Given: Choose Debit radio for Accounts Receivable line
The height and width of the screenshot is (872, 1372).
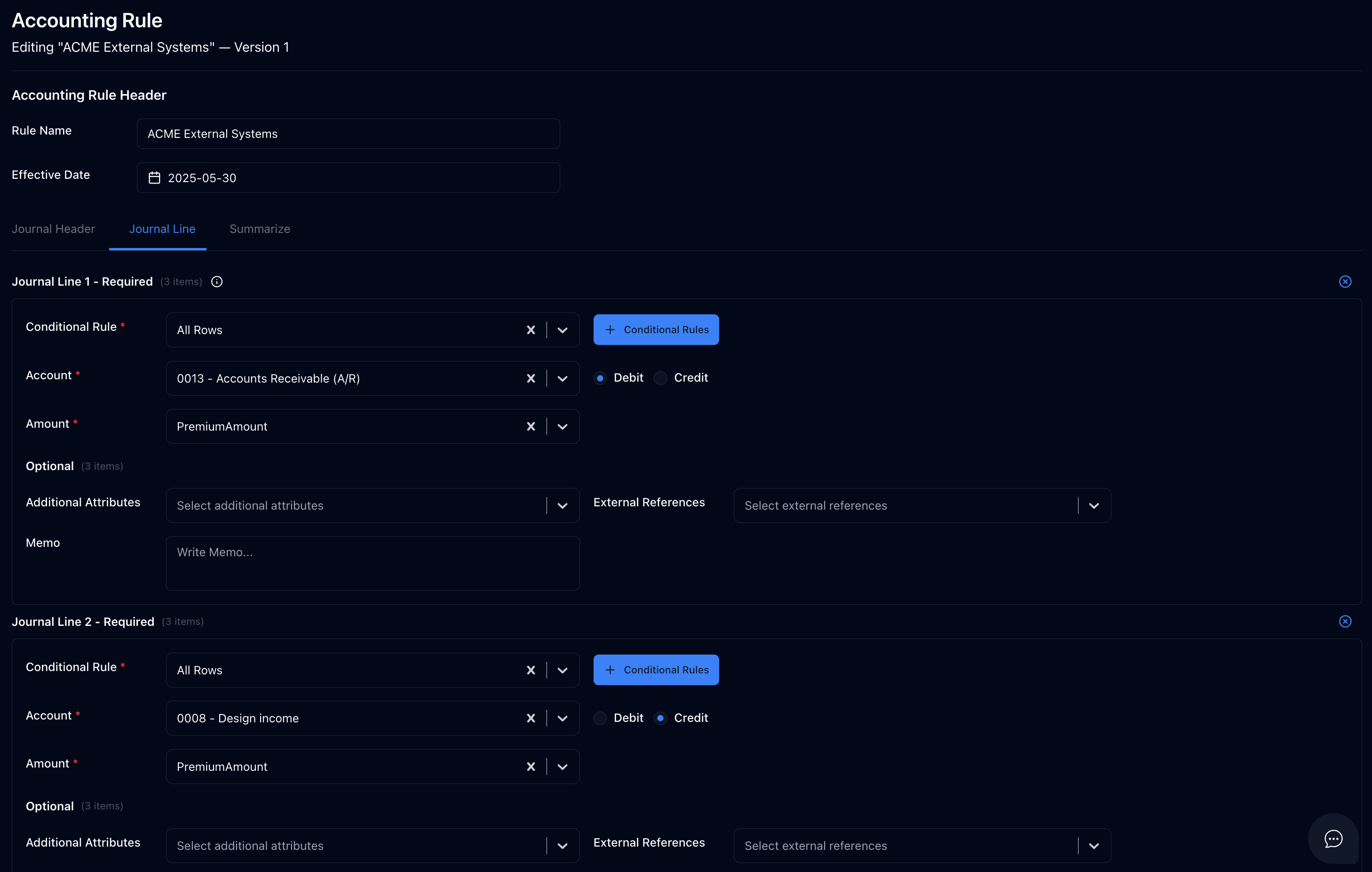Looking at the screenshot, I should coord(600,378).
